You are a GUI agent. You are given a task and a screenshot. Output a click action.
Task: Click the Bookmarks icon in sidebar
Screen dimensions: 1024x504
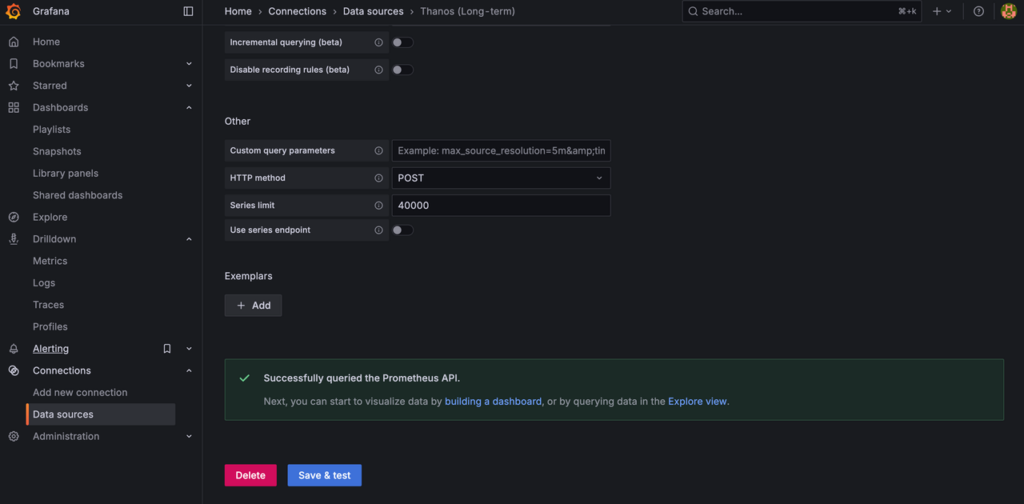point(13,63)
